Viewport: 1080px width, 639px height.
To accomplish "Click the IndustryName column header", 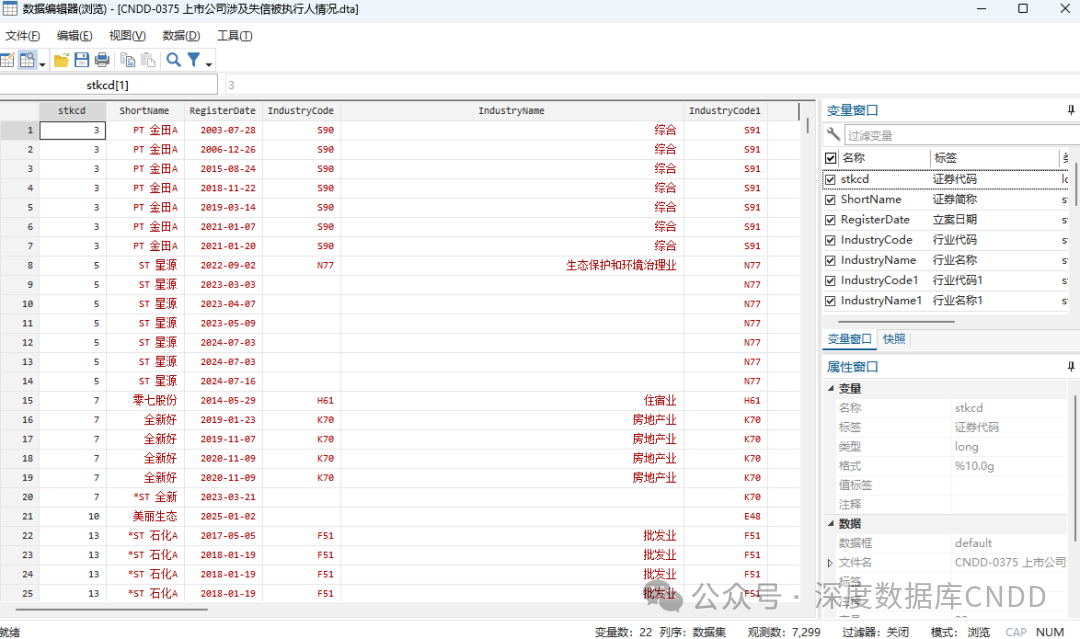I will click(x=511, y=111).
